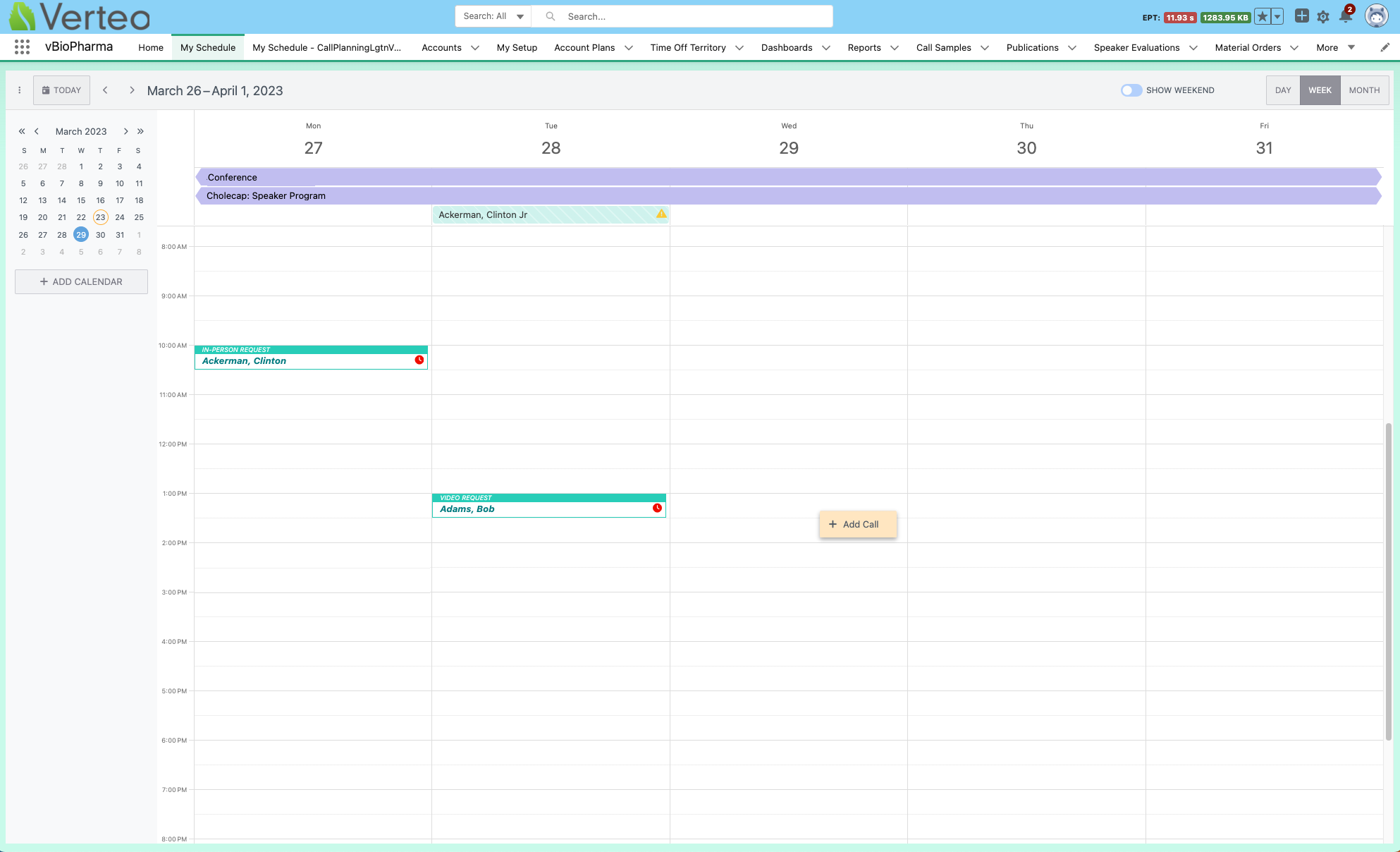Go to the Home tab
The height and width of the screenshot is (852, 1400).
(x=150, y=48)
